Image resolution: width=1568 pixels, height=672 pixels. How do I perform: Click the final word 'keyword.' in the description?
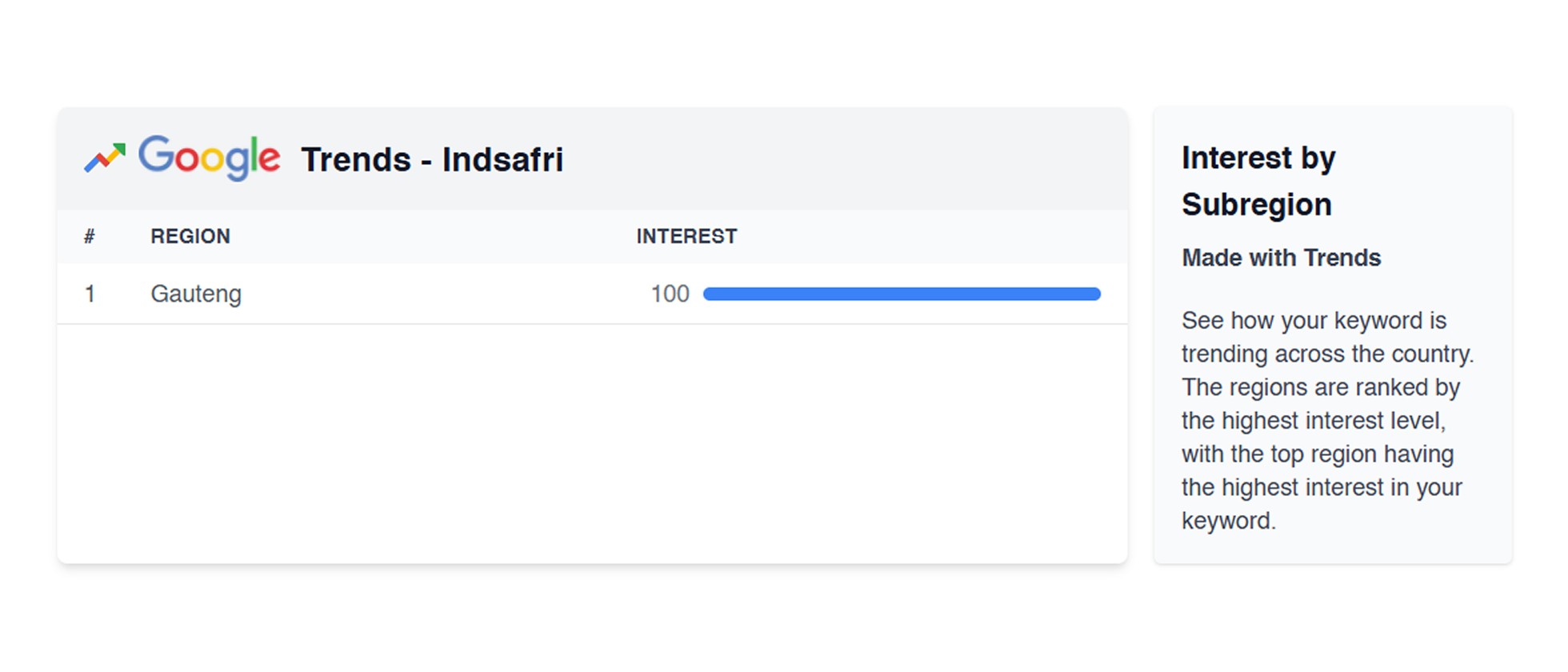click(1228, 520)
